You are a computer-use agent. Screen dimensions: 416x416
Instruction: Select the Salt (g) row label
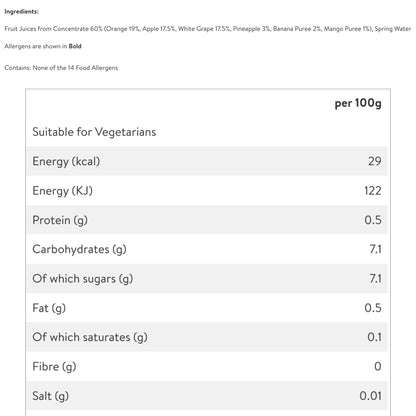coord(51,396)
